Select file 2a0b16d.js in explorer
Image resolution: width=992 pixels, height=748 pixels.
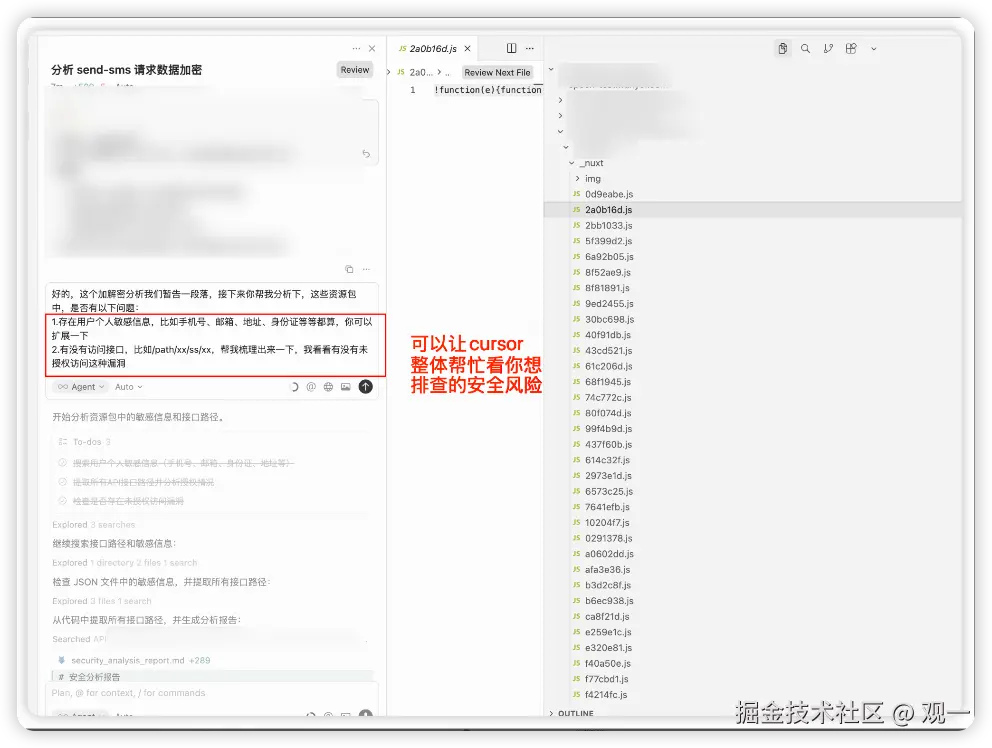pyautogui.click(x=608, y=209)
